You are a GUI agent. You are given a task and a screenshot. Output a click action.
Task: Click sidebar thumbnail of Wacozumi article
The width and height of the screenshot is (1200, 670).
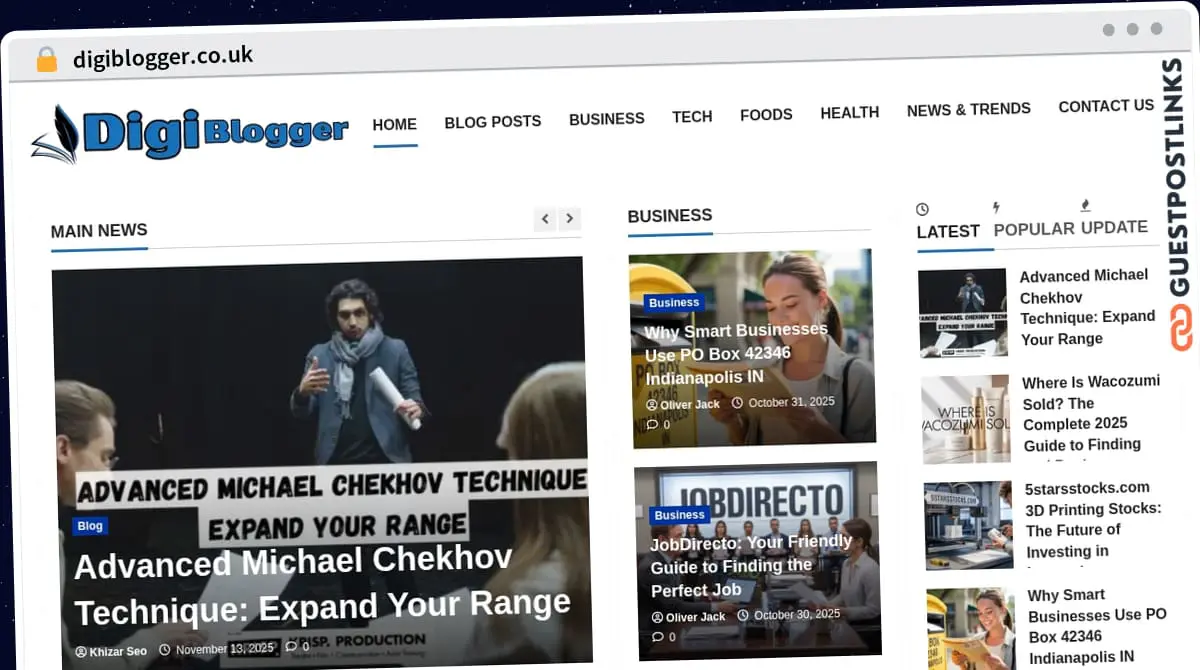tap(966, 419)
